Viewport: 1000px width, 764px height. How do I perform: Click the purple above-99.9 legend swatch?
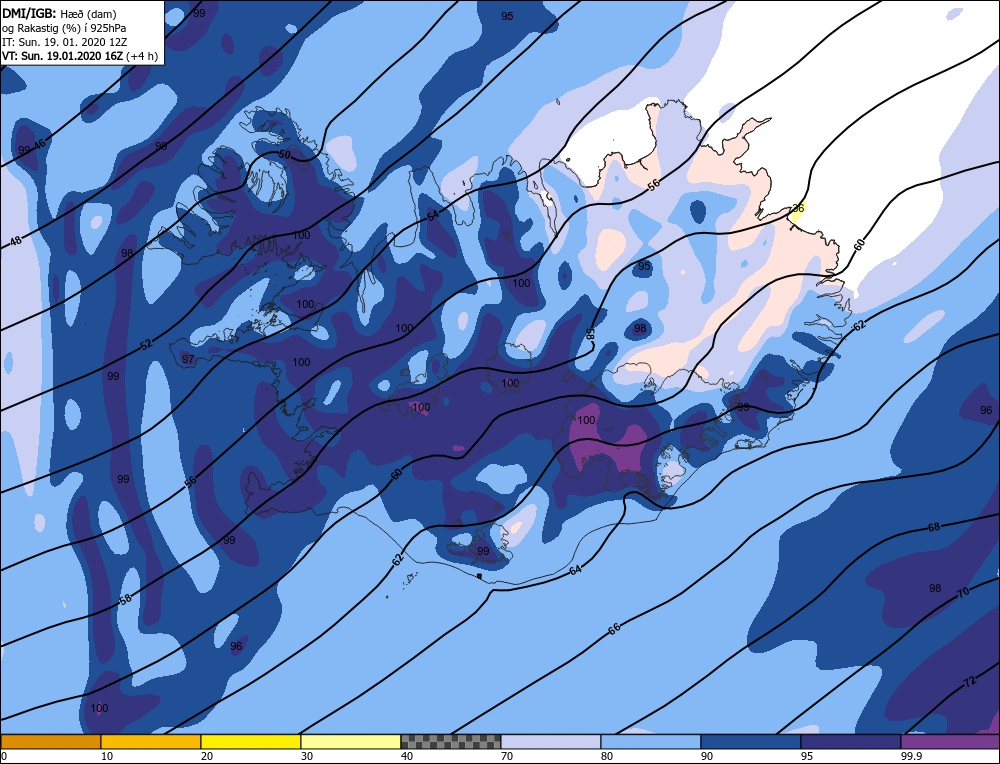(950, 742)
